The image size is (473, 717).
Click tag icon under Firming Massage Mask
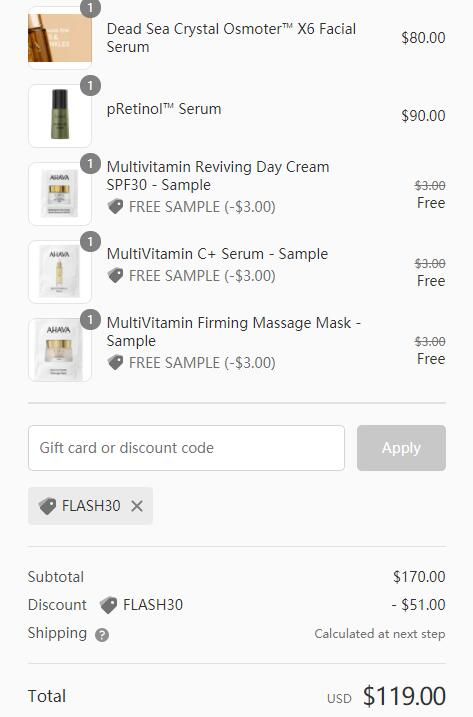[x=115, y=363]
